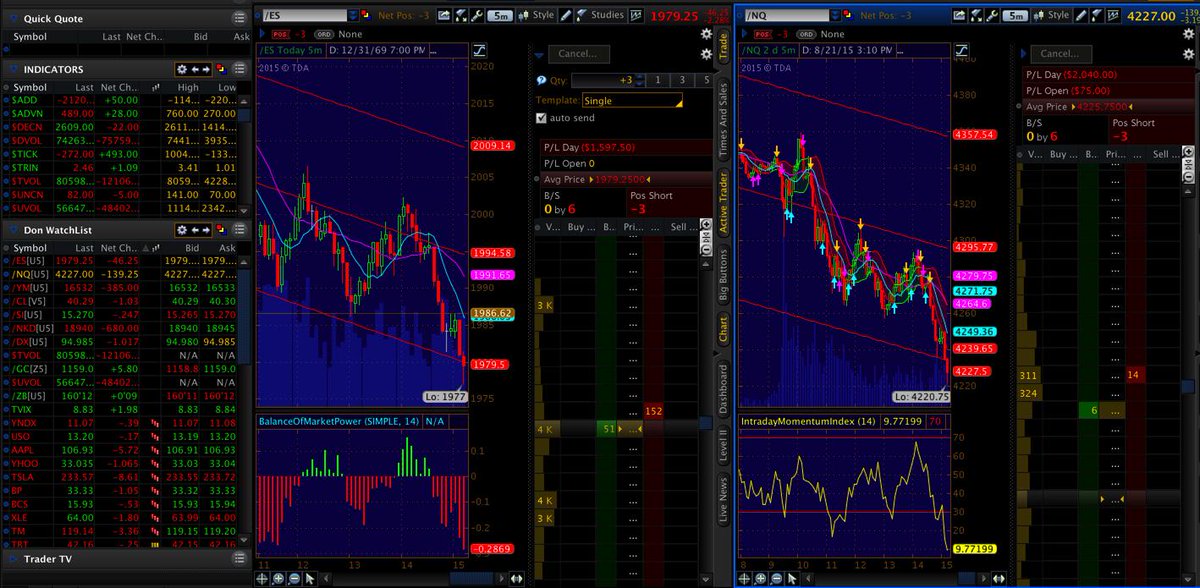Select the /ES chart drawing pencil tool
Viewport: 1200px width, 588px height.
tap(566, 16)
